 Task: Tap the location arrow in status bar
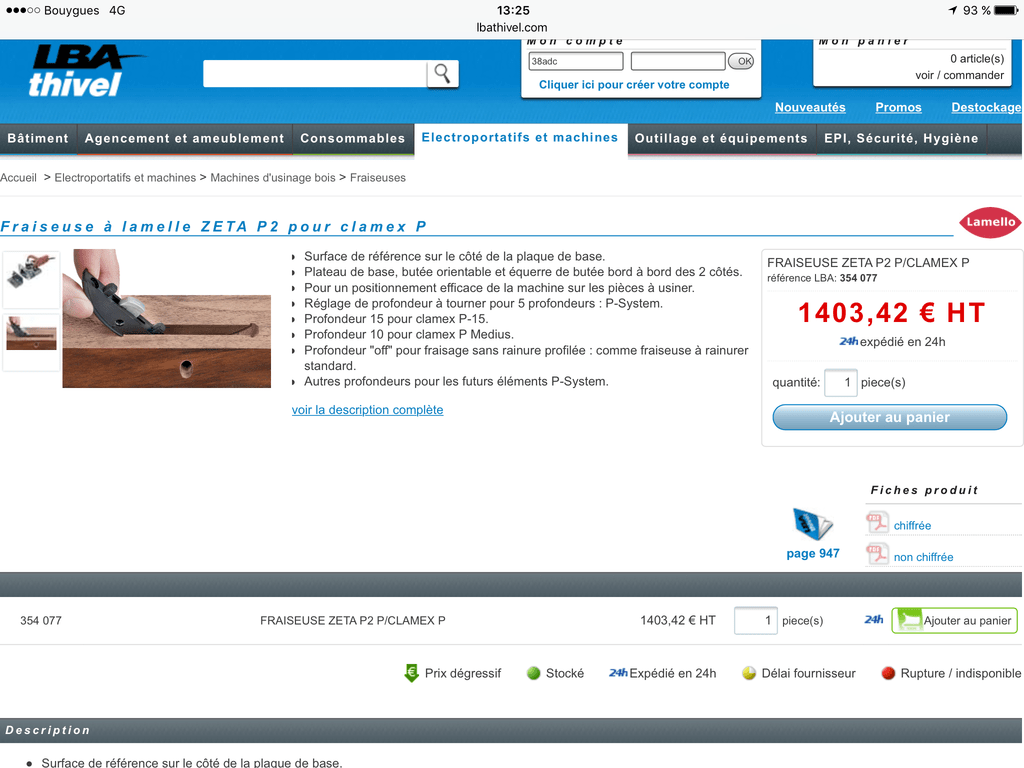coord(953,10)
